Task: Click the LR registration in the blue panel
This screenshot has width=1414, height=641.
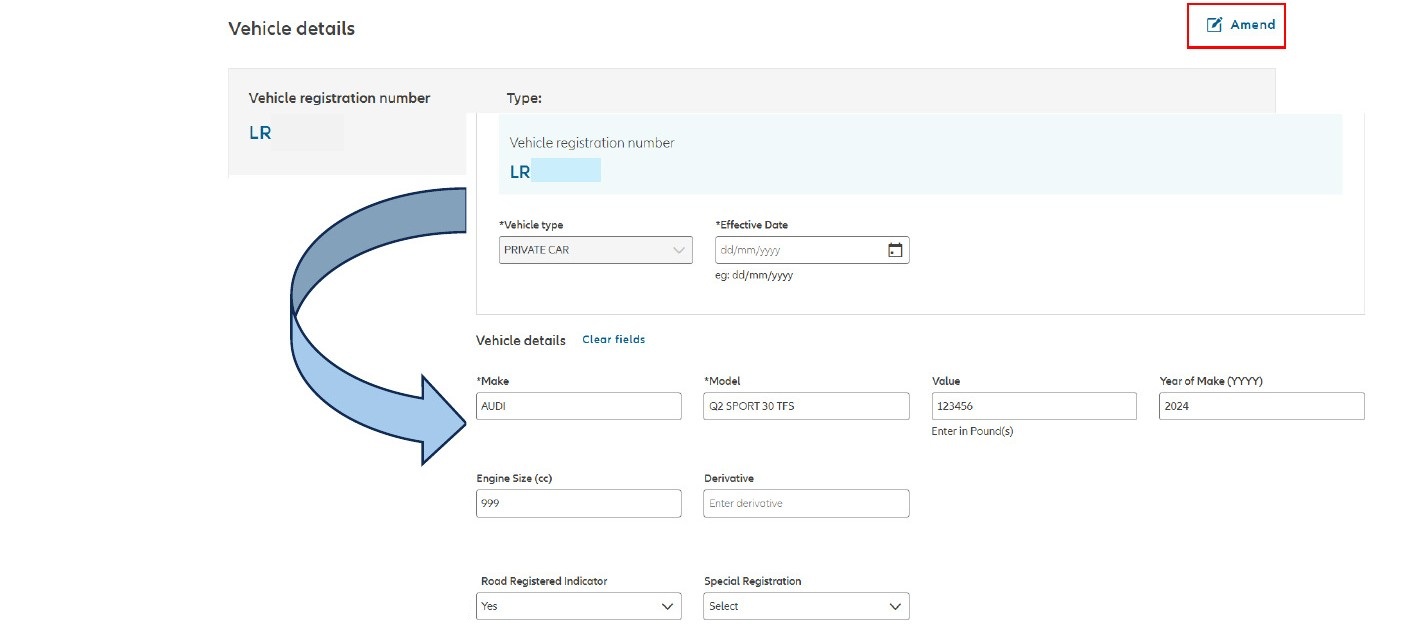Action: 520,172
